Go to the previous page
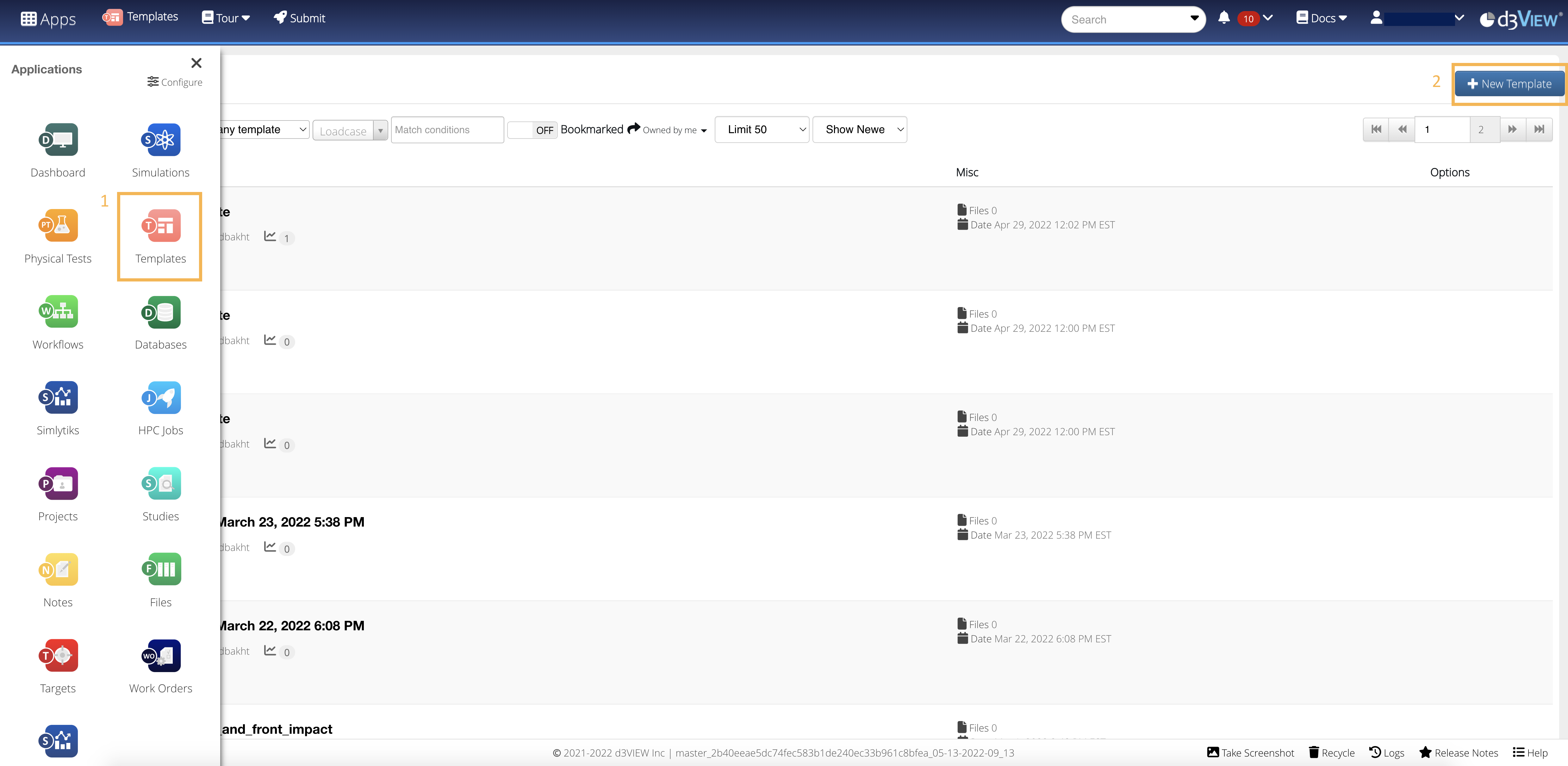Image resolution: width=1568 pixels, height=766 pixels. tap(1402, 130)
